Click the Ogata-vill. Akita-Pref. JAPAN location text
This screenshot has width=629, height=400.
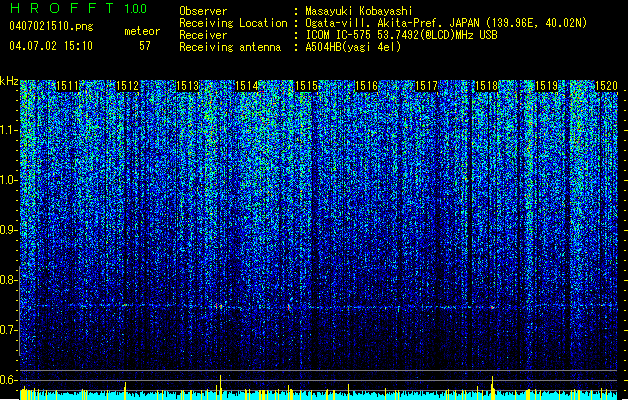pyautogui.click(x=446, y=23)
